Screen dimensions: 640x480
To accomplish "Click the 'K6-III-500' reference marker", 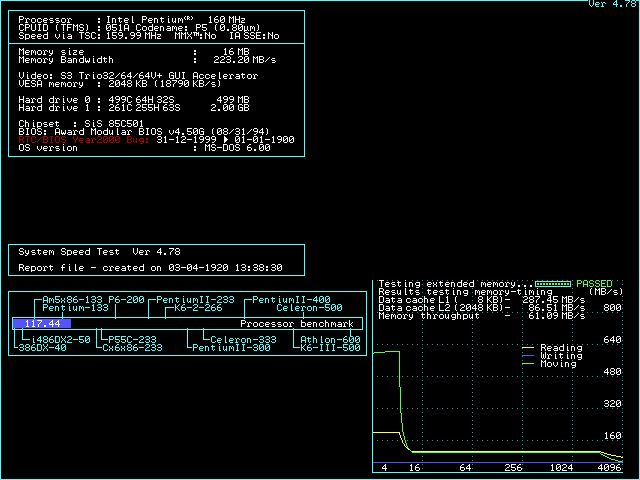I will click(x=330, y=348).
